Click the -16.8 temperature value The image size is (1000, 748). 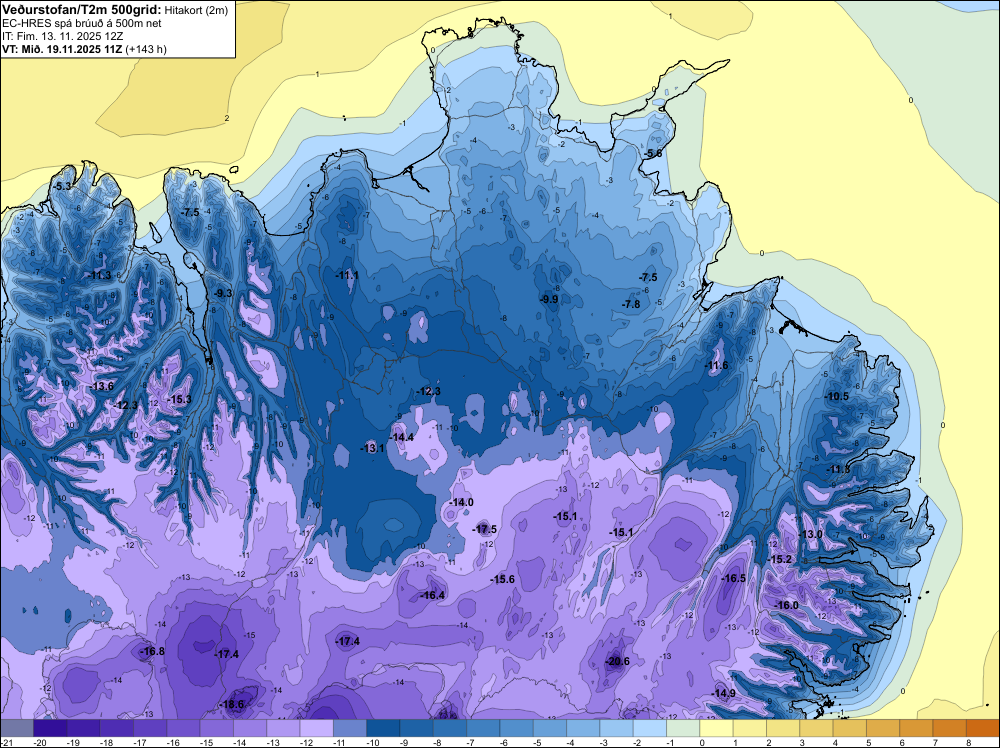[152, 651]
